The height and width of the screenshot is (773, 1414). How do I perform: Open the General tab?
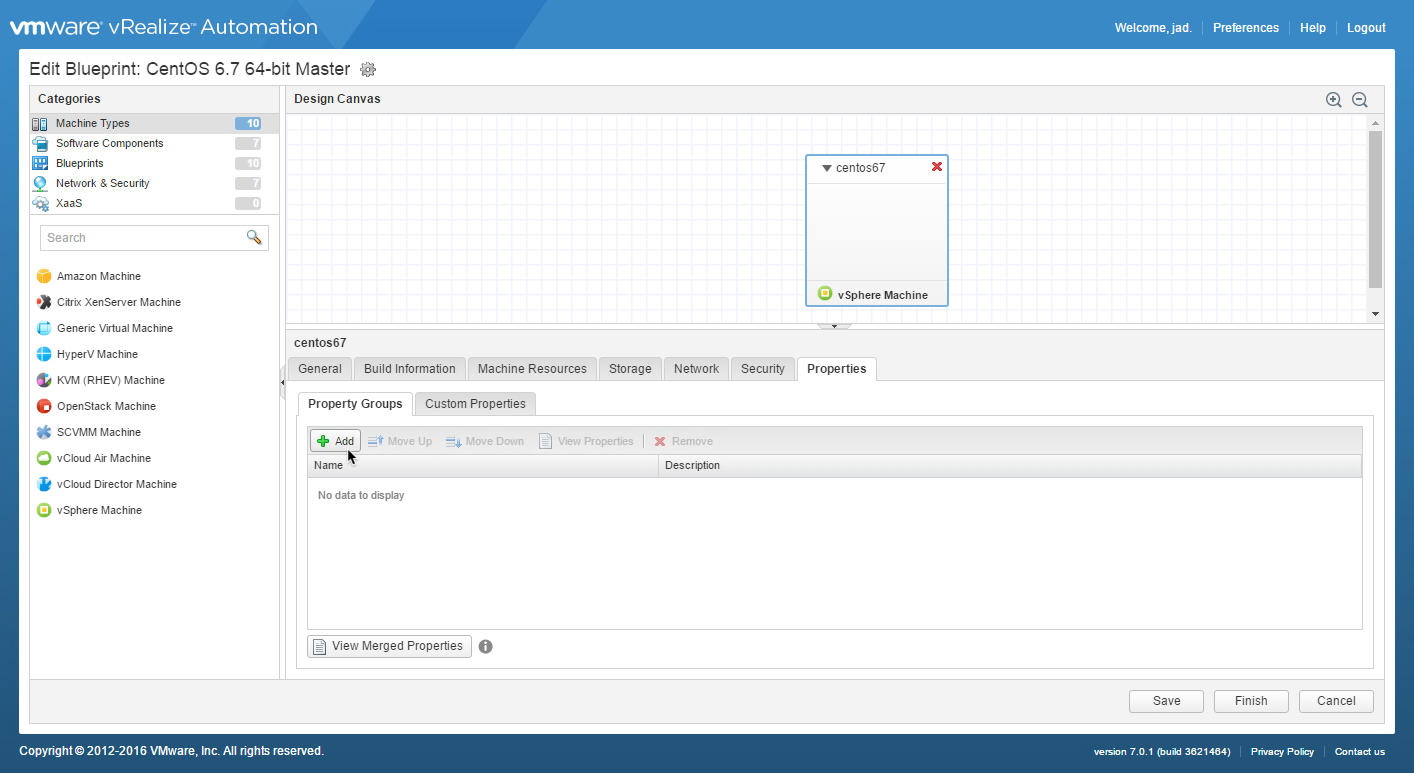pyautogui.click(x=320, y=369)
